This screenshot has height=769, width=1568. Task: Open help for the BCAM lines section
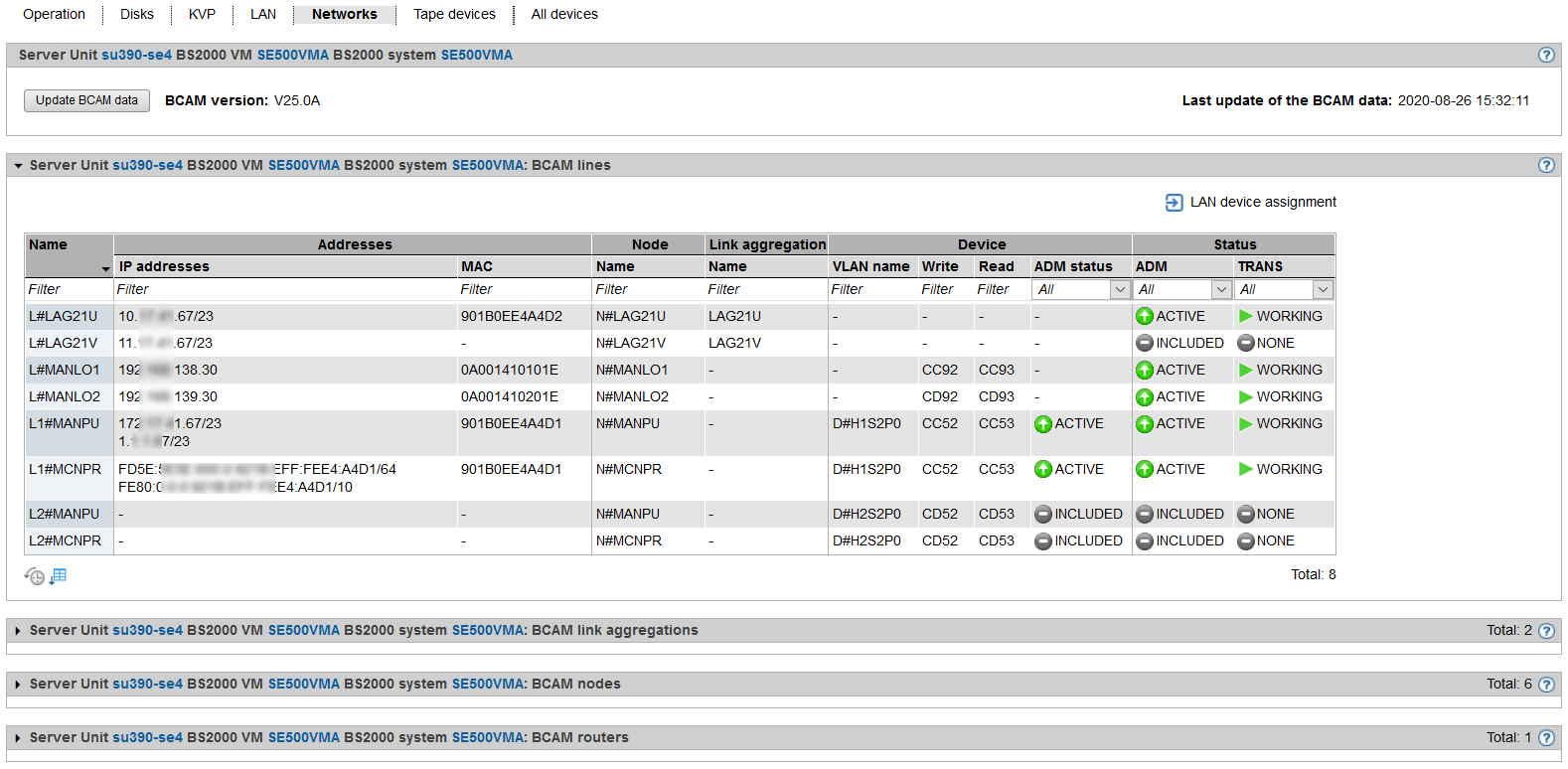click(x=1546, y=165)
